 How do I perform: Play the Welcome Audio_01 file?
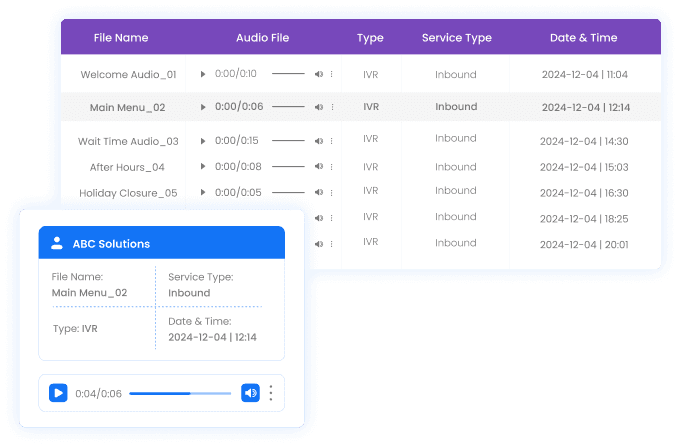[x=203, y=74]
